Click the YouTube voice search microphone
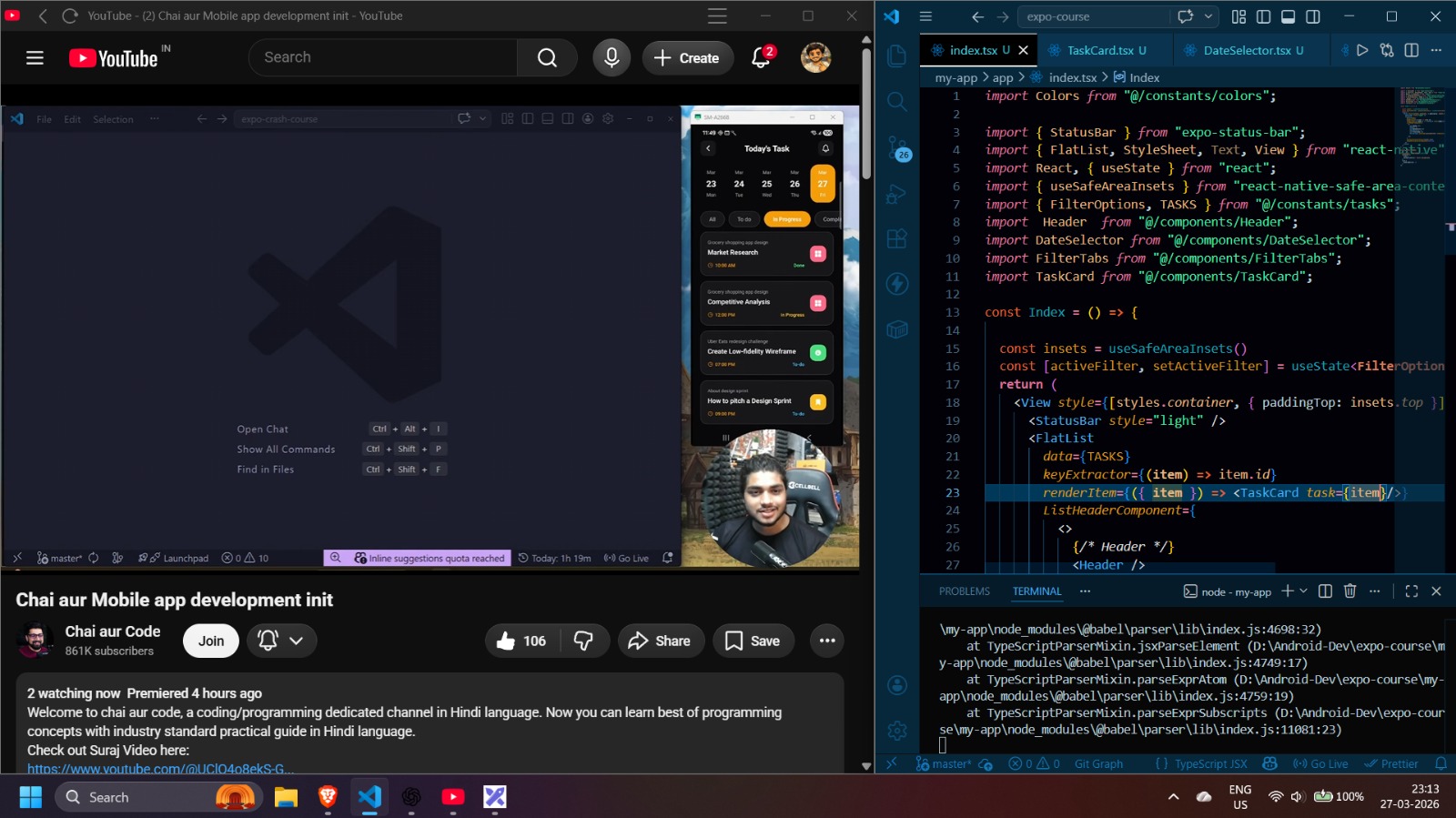 pyautogui.click(x=612, y=58)
